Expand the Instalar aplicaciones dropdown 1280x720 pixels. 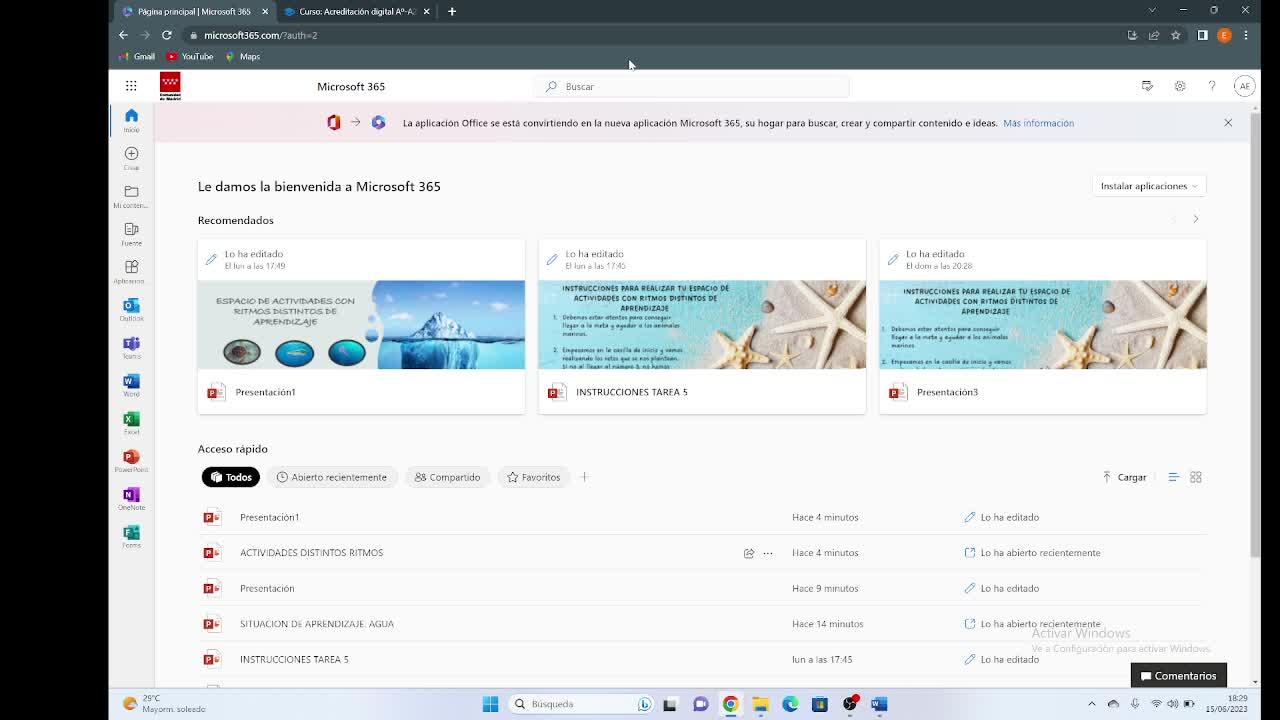pyautogui.click(x=1149, y=186)
